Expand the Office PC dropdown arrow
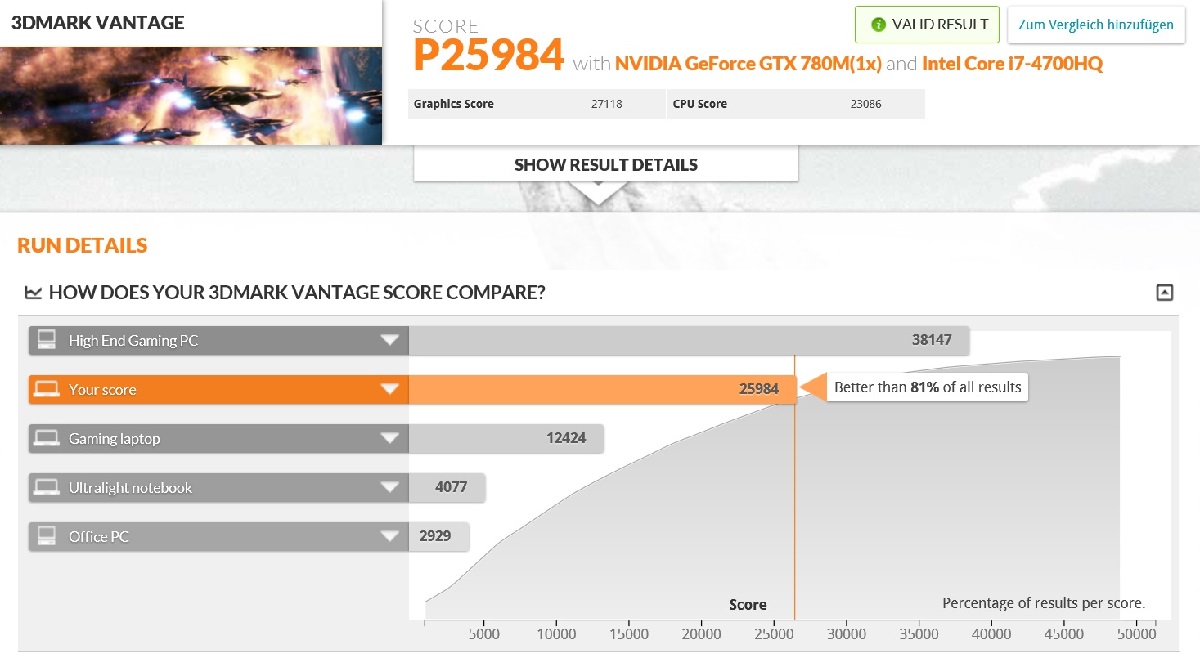The width and height of the screenshot is (1200, 658). tap(390, 536)
